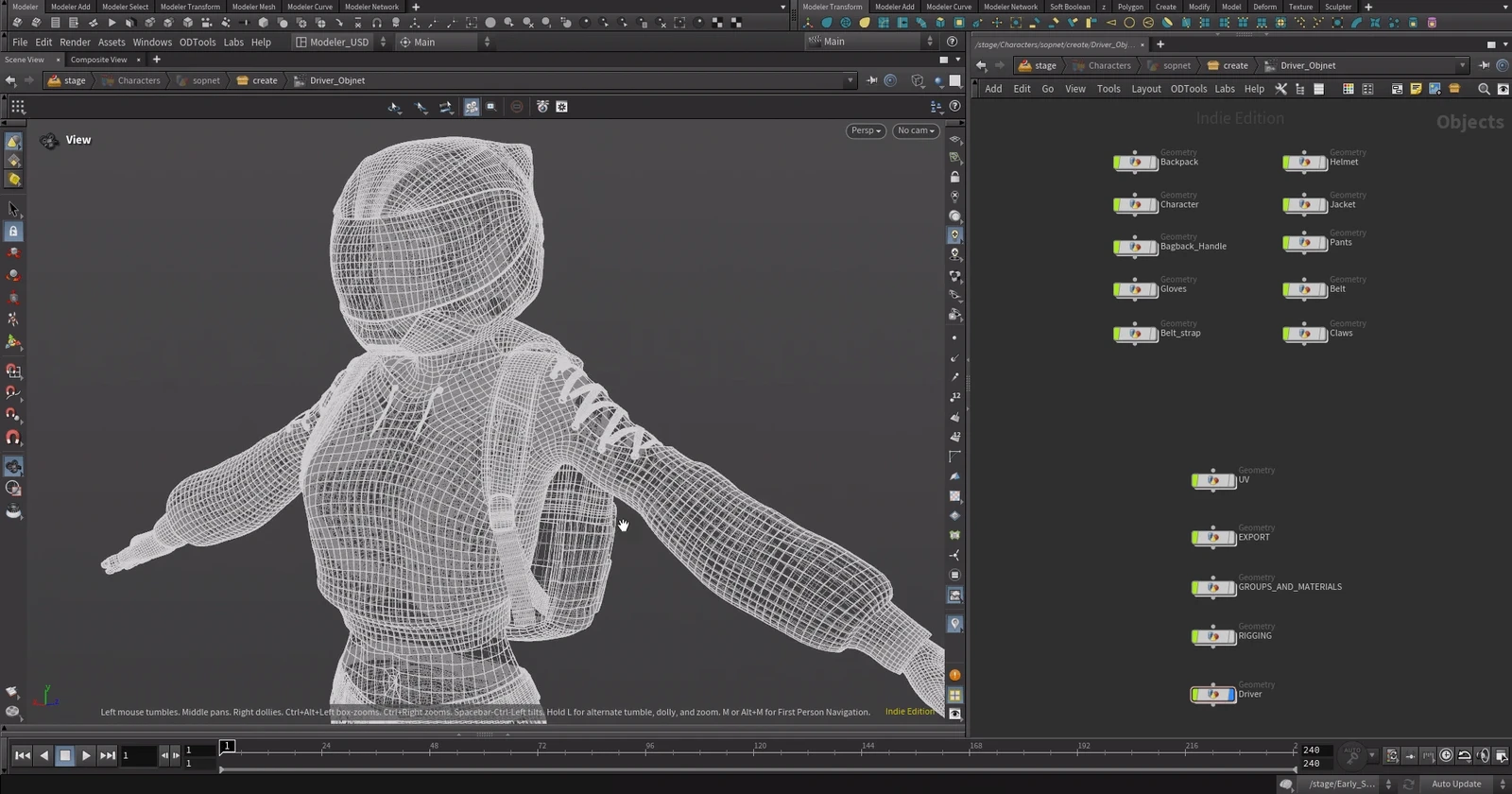Click the sticky note icon in network toolbar
The height and width of the screenshot is (794, 1512).
click(x=1416, y=89)
